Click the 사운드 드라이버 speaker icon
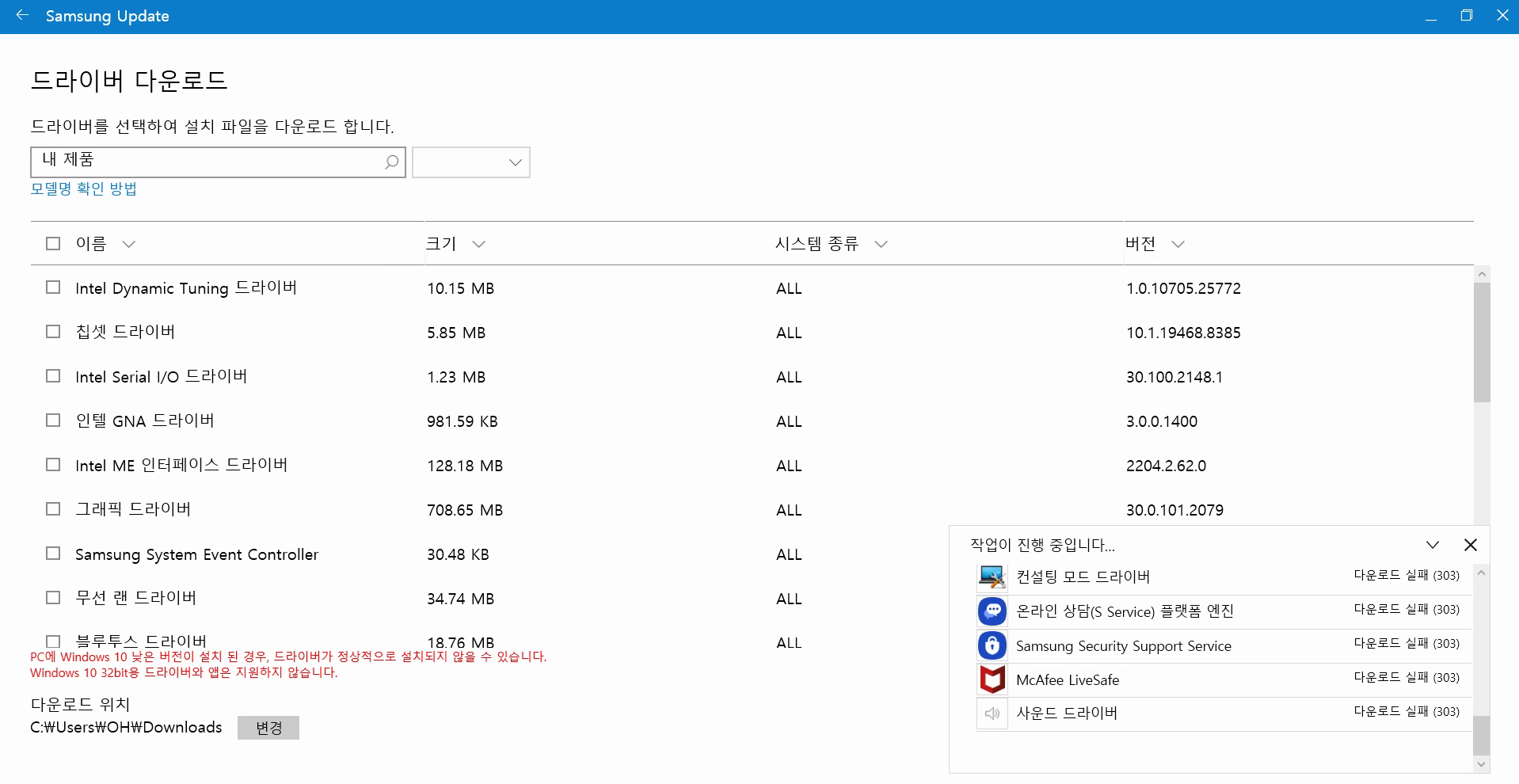1519x784 pixels. coord(992,714)
